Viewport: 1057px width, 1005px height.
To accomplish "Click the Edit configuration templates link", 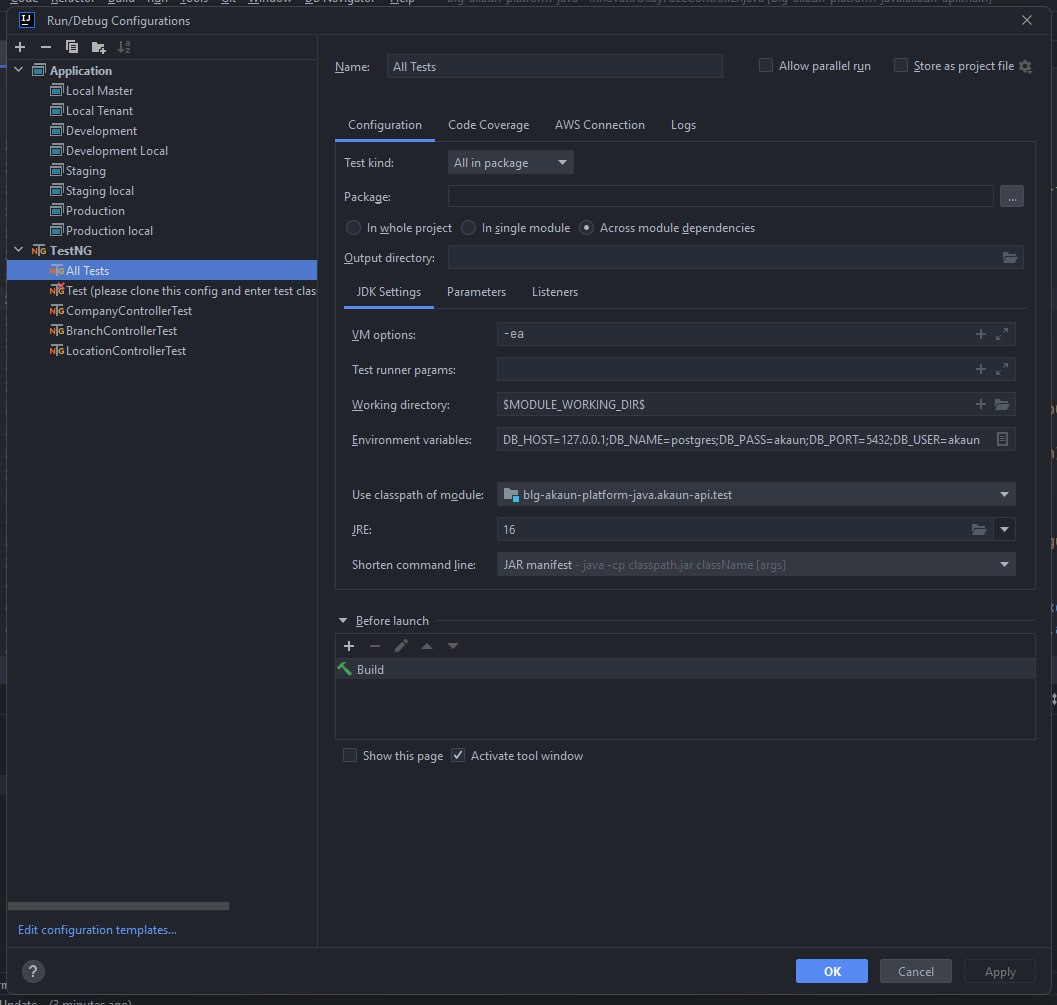I will pyautogui.click(x=97, y=930).
